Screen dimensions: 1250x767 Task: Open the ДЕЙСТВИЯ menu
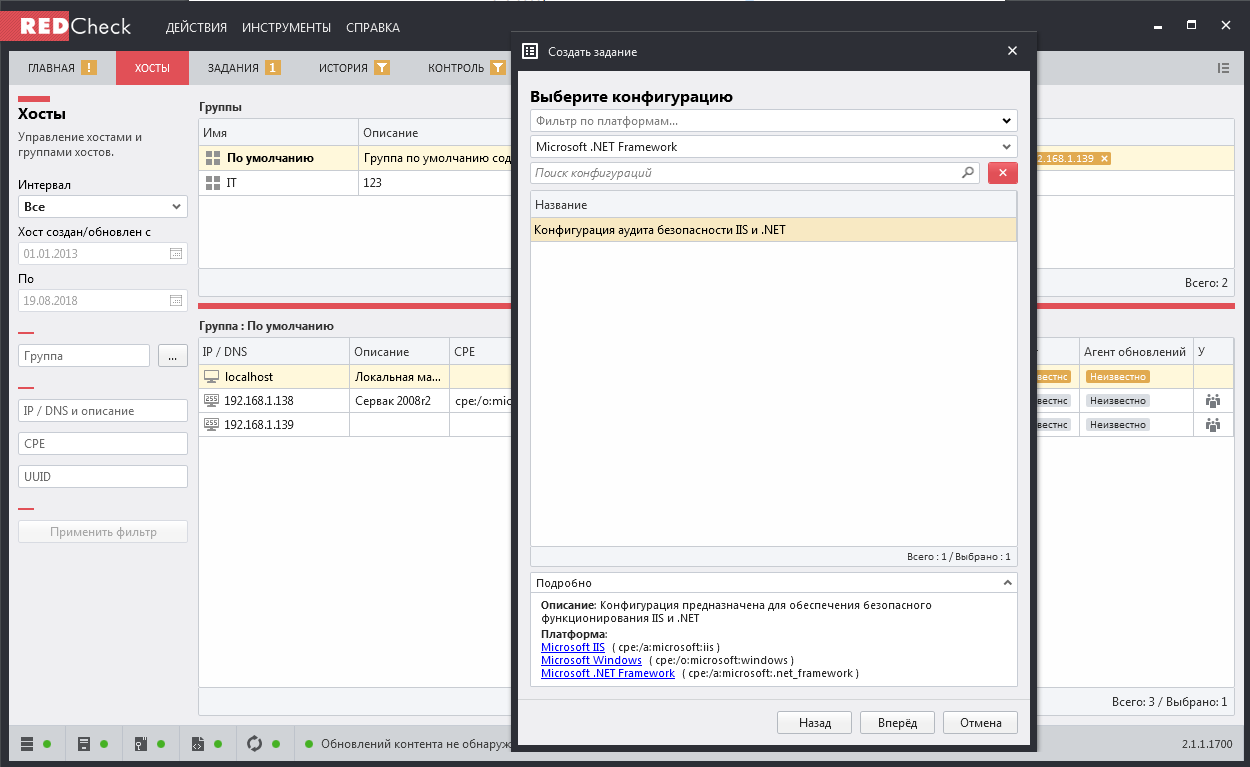click(x=196, y=28)
